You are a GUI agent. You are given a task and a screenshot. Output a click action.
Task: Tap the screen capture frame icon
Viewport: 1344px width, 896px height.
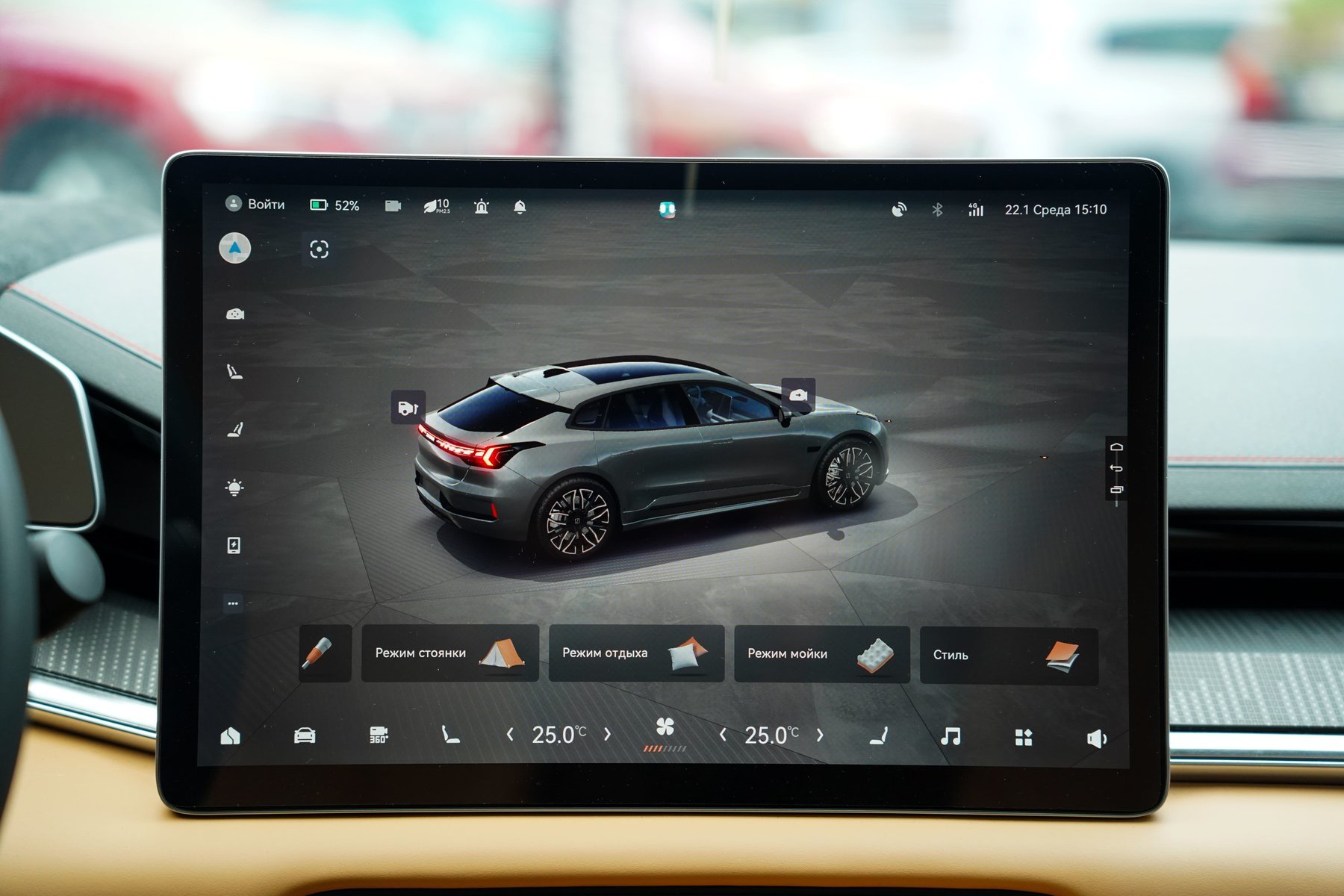319,249
